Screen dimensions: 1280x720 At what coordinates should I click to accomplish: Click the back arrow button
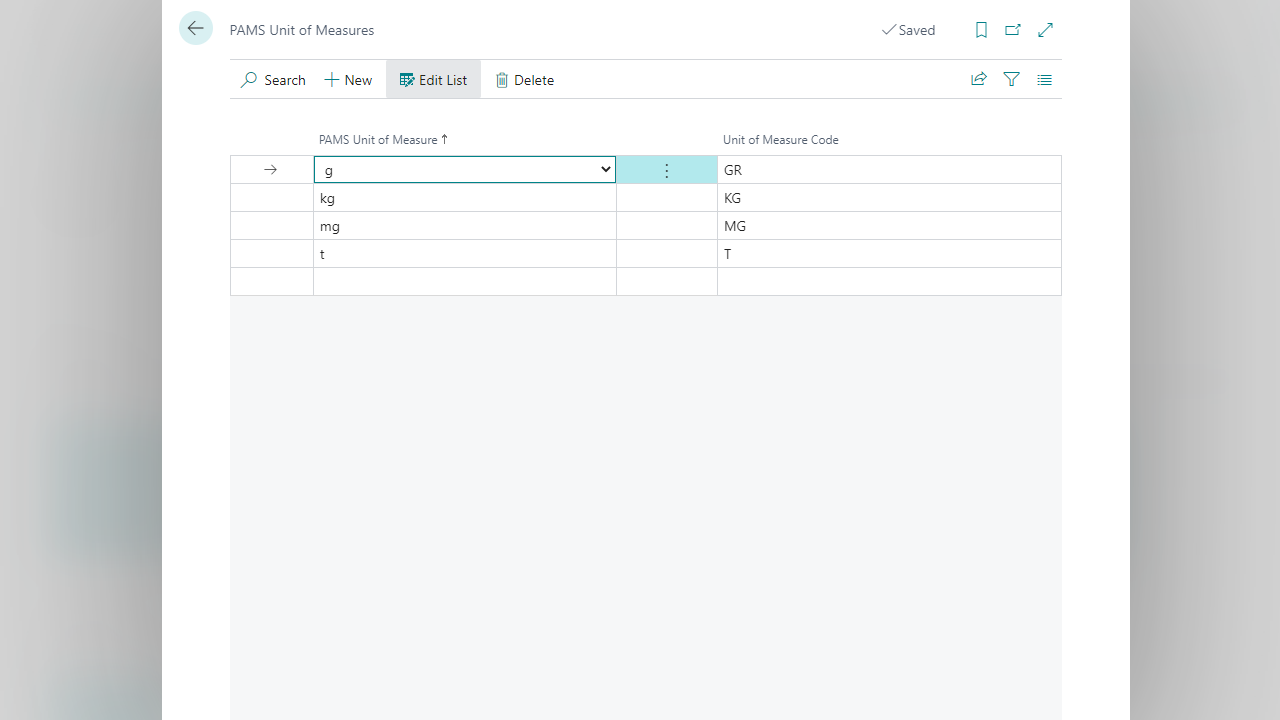click(x=196, y=29)
